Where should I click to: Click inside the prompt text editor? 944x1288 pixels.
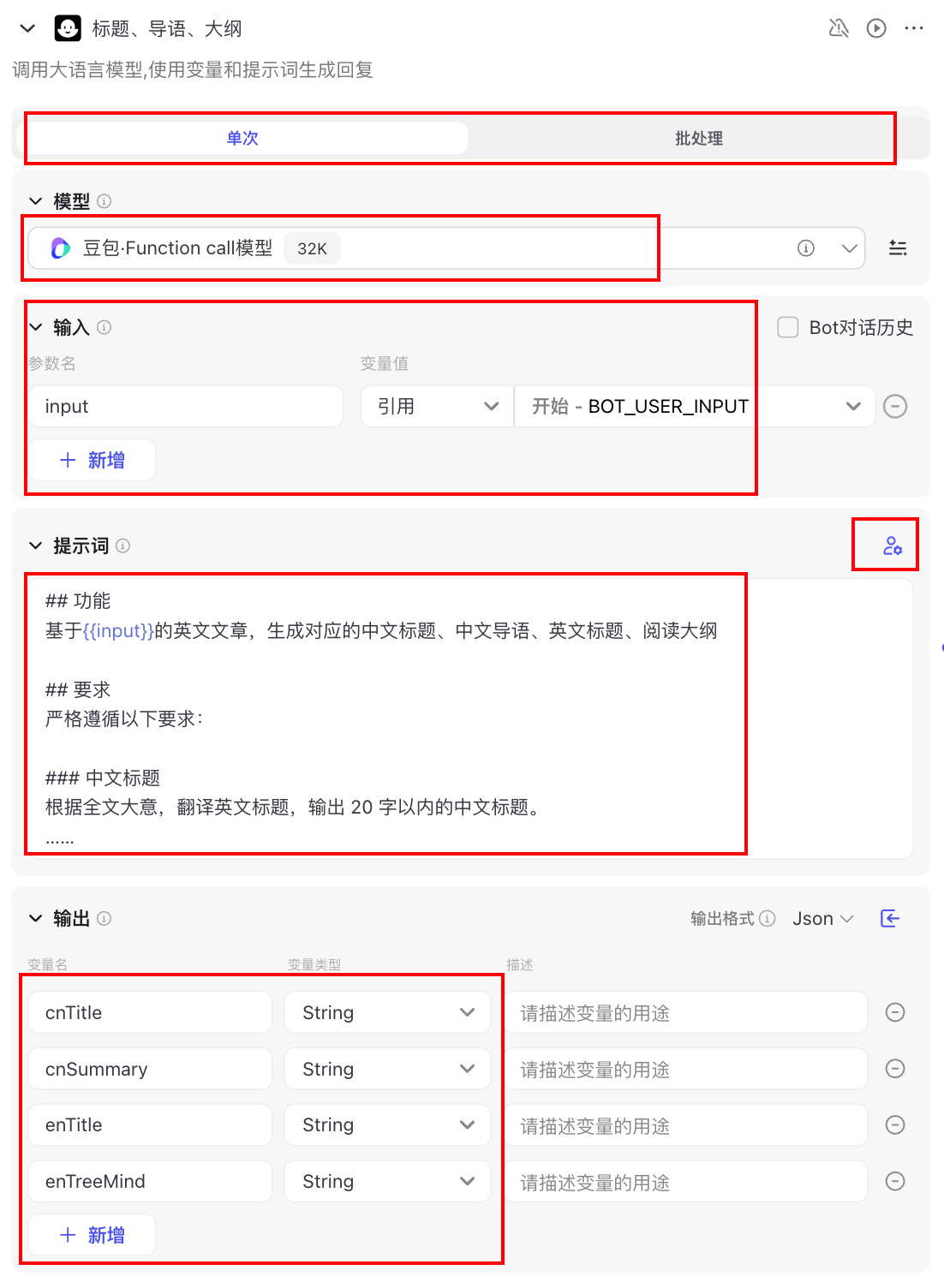(470, 718)
